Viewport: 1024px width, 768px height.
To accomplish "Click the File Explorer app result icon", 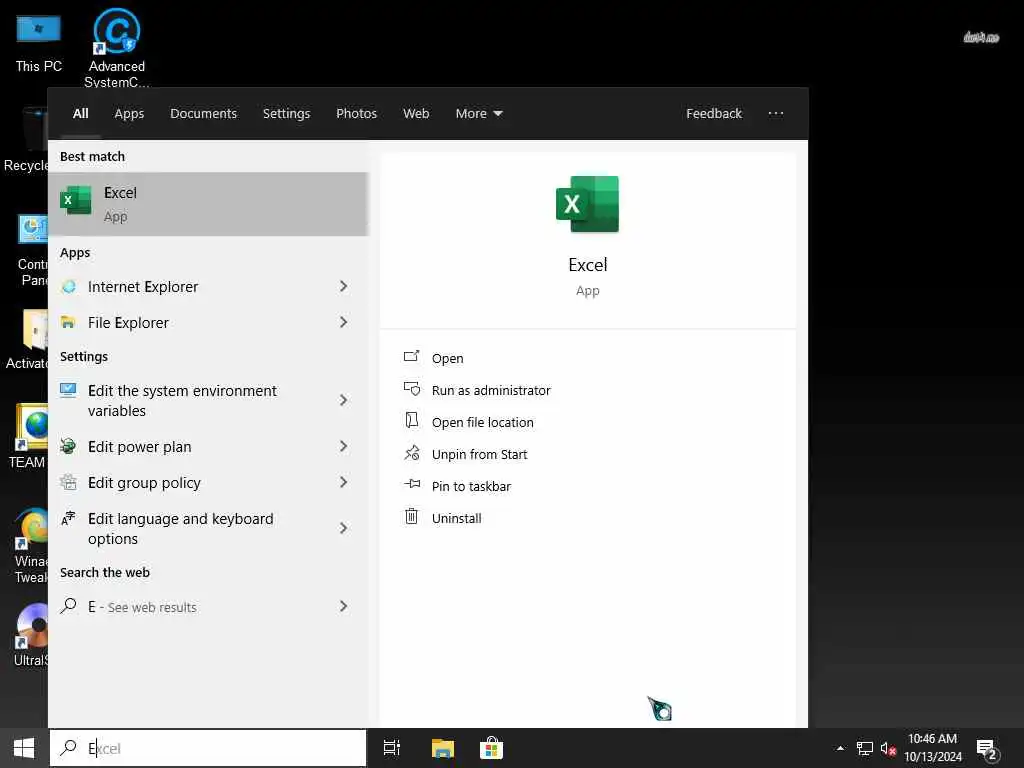I will coord(68,323).
